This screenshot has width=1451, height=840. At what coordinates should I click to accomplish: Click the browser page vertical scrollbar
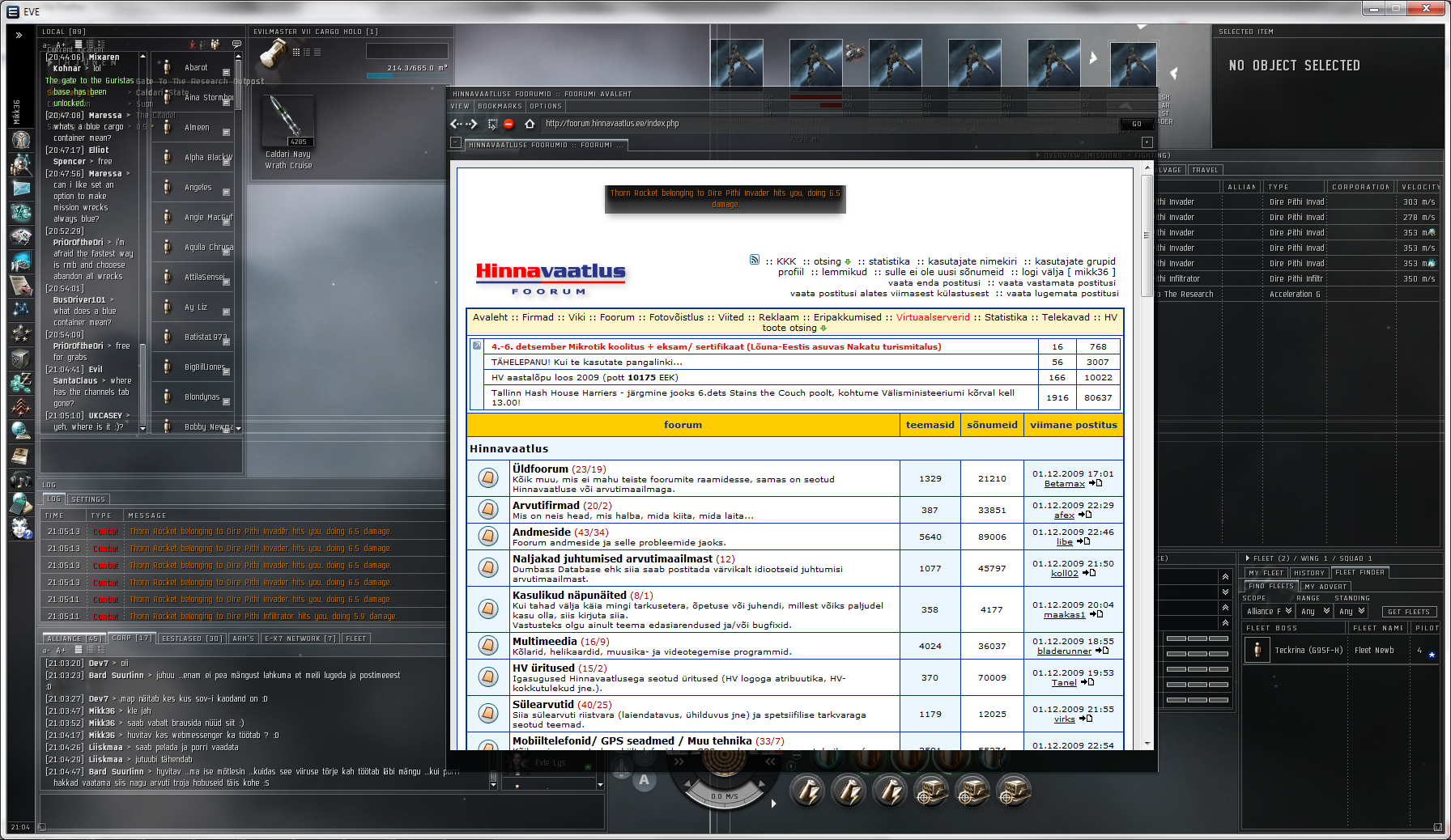[1147, 457]
